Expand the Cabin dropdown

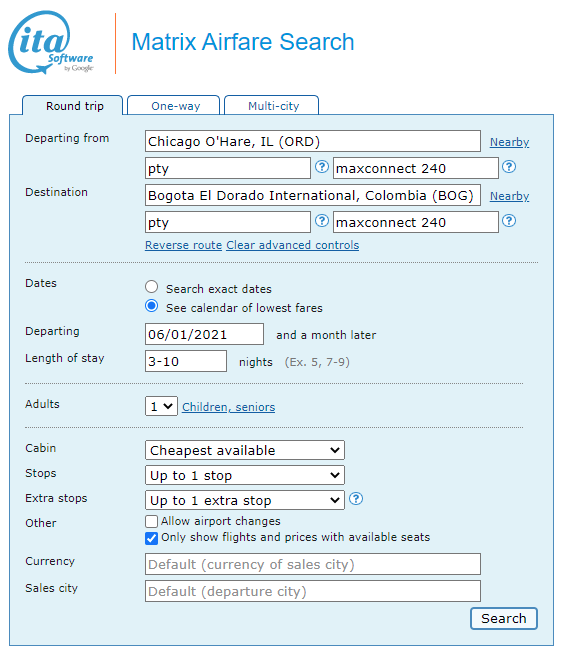245,450
